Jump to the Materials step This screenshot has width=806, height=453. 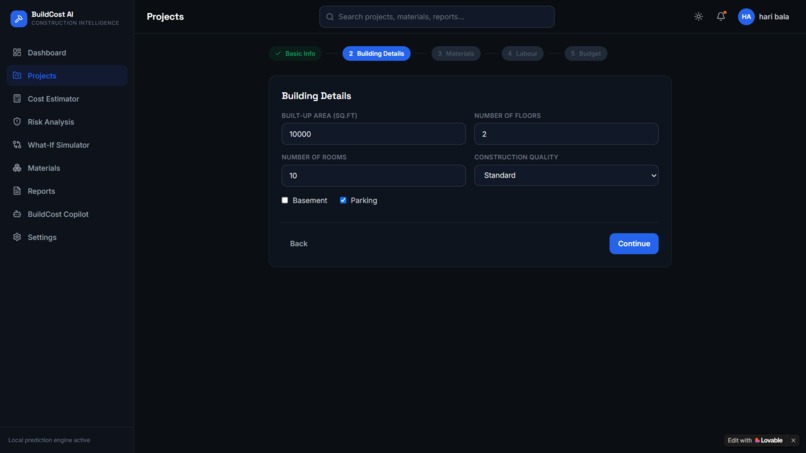click(x=456, y=53)
